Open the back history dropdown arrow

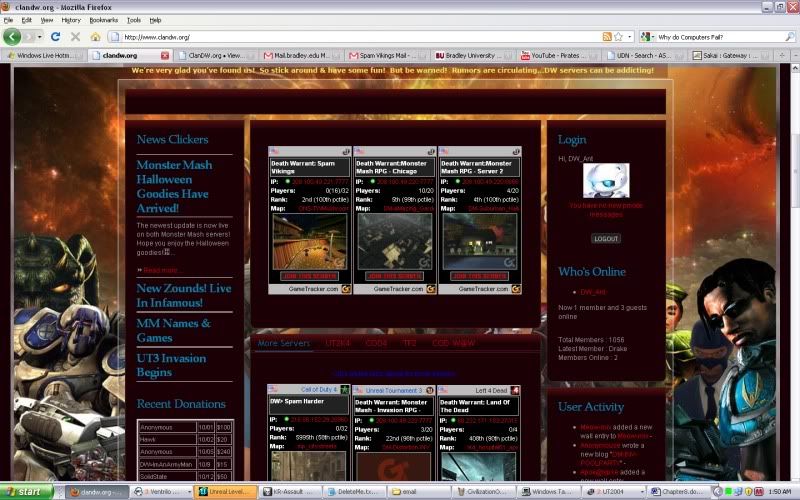coord(39,37)
